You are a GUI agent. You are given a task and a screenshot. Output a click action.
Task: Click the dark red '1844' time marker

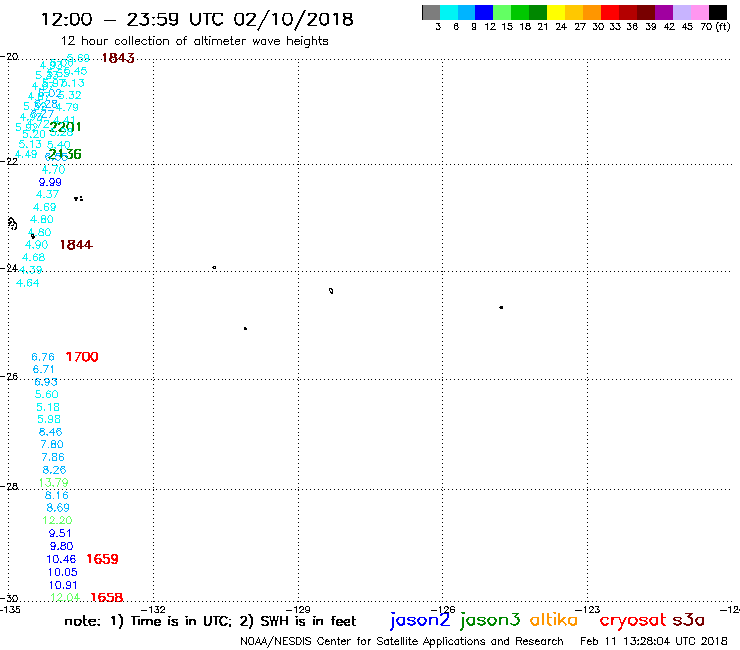point(76,245)
